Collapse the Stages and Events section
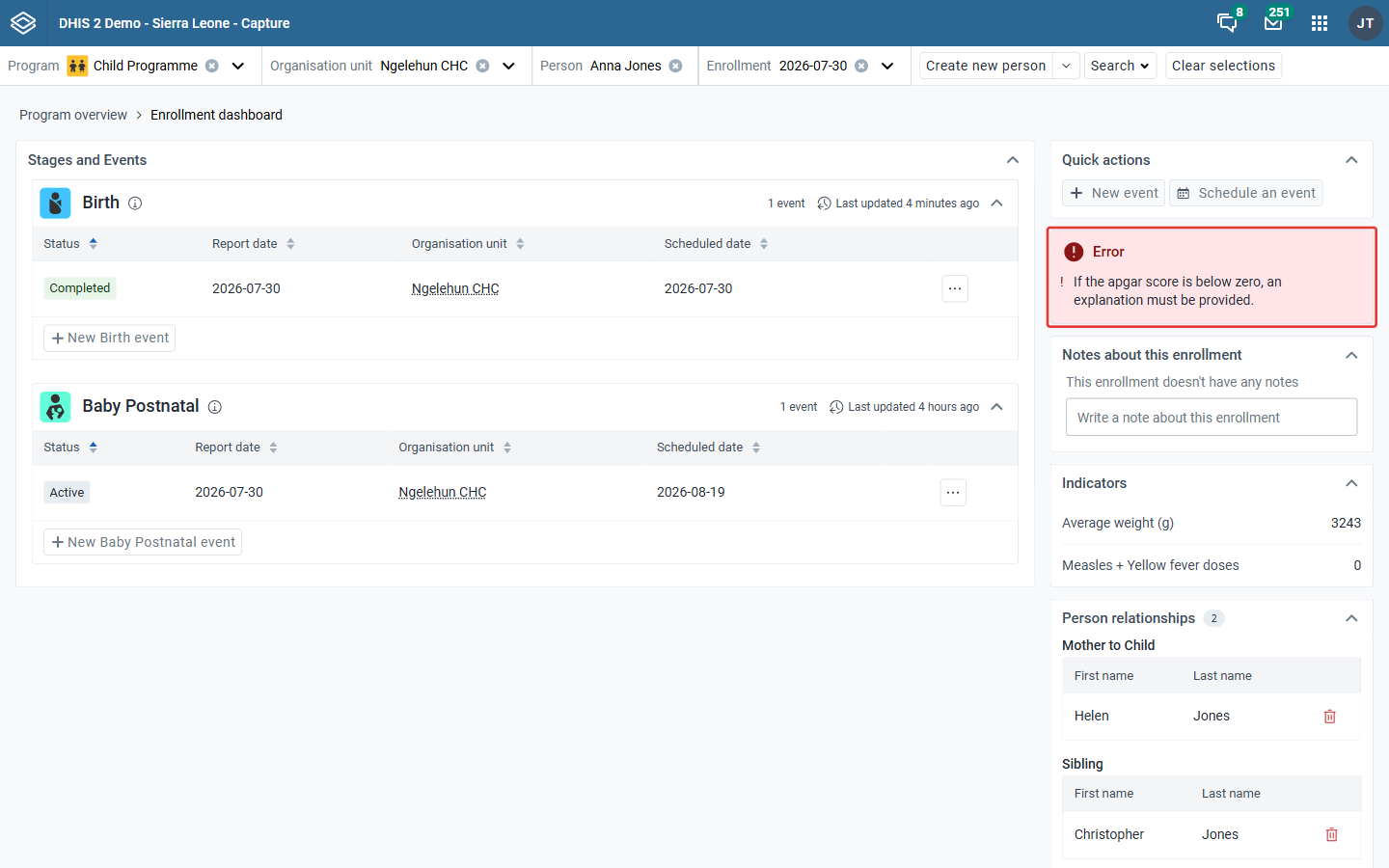Viewport: 1389px width, 868px height. tap(1013, 160)
